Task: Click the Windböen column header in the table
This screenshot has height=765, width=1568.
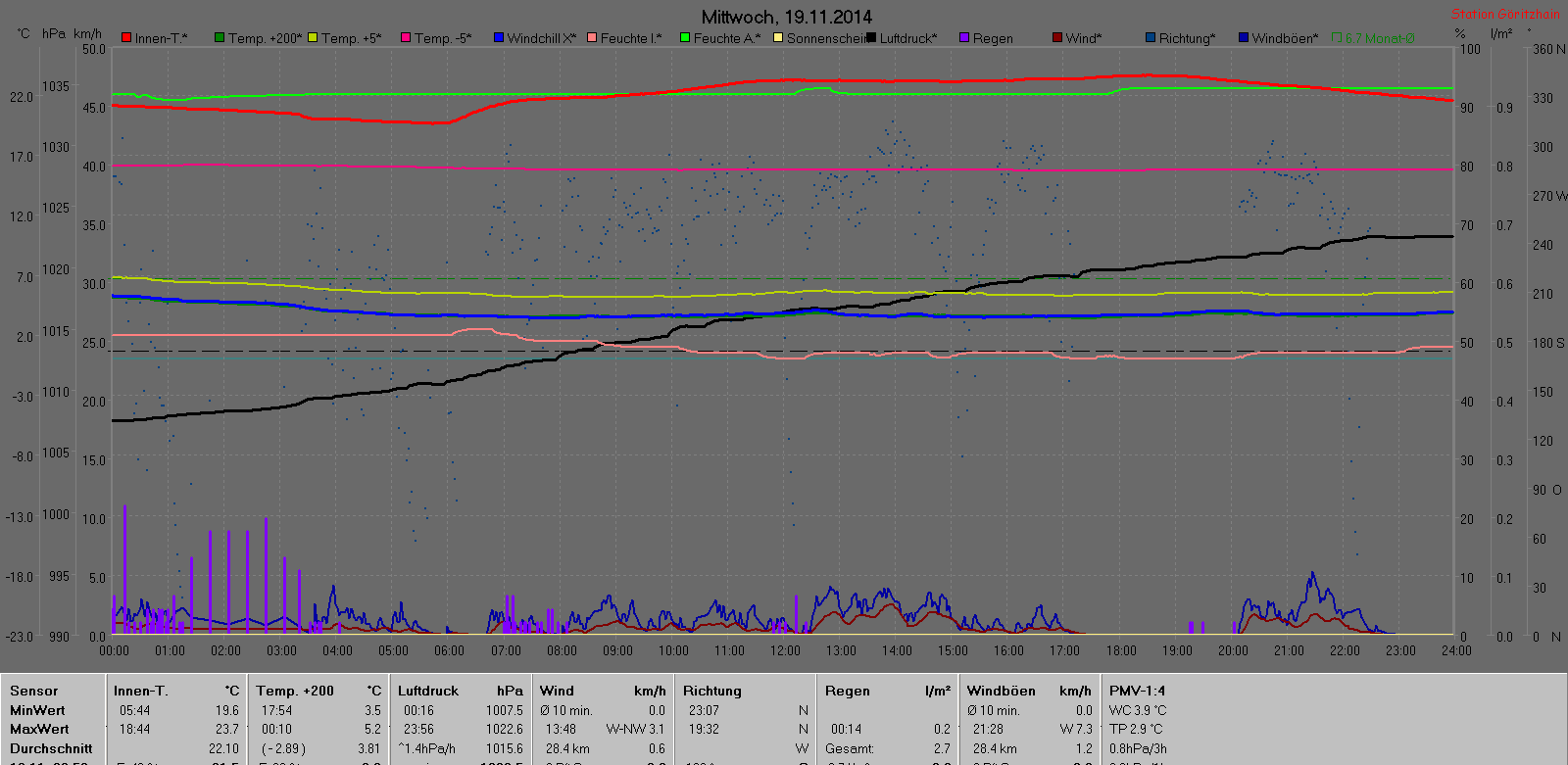Action: (1001, 692)
